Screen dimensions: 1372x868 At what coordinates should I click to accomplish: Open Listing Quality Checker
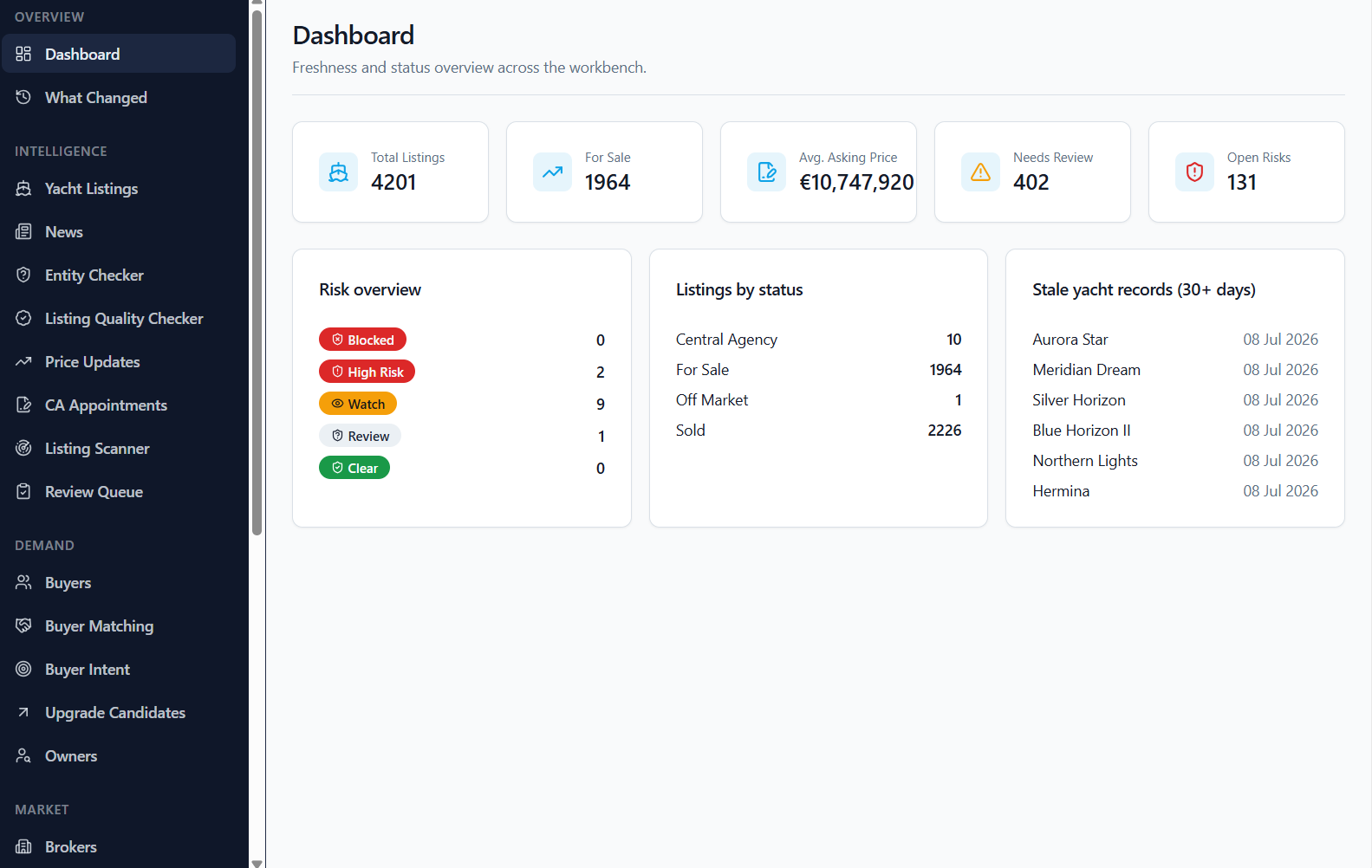(x=119, y=318)
